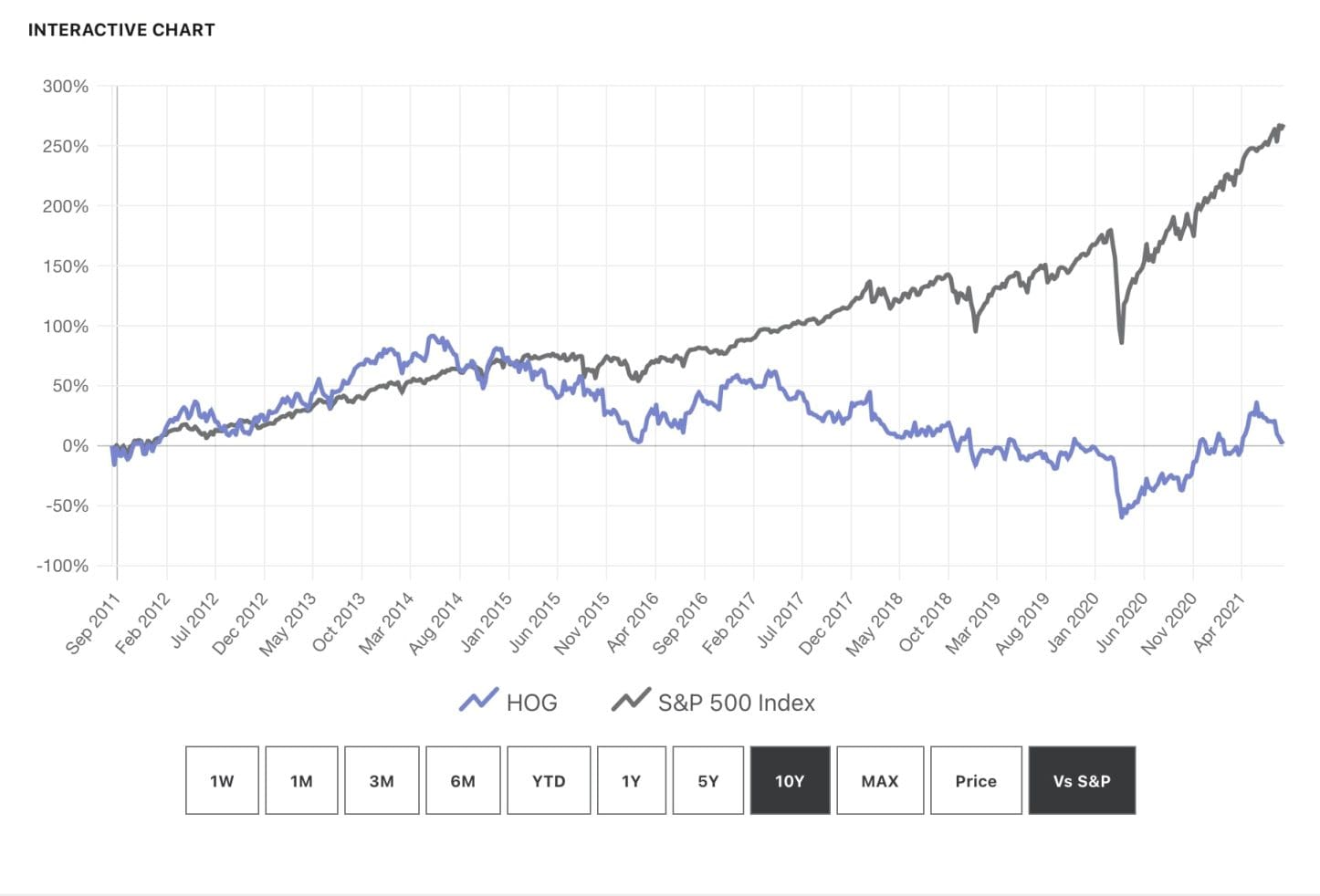
Task: Toggle the Vs S&P comparison view
Action: tap(1082, 780)
